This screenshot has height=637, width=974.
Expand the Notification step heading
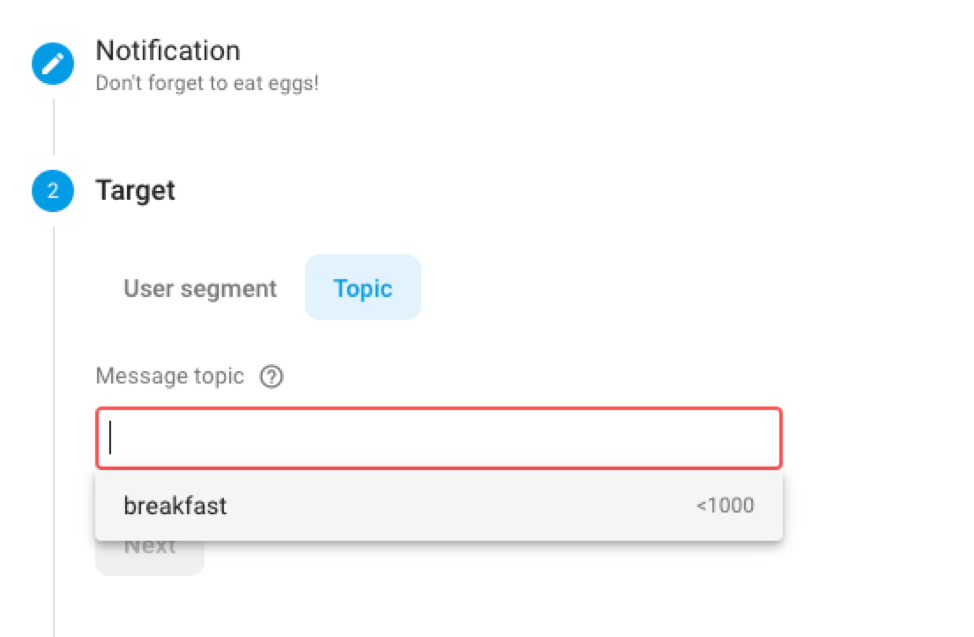point(168,51)
